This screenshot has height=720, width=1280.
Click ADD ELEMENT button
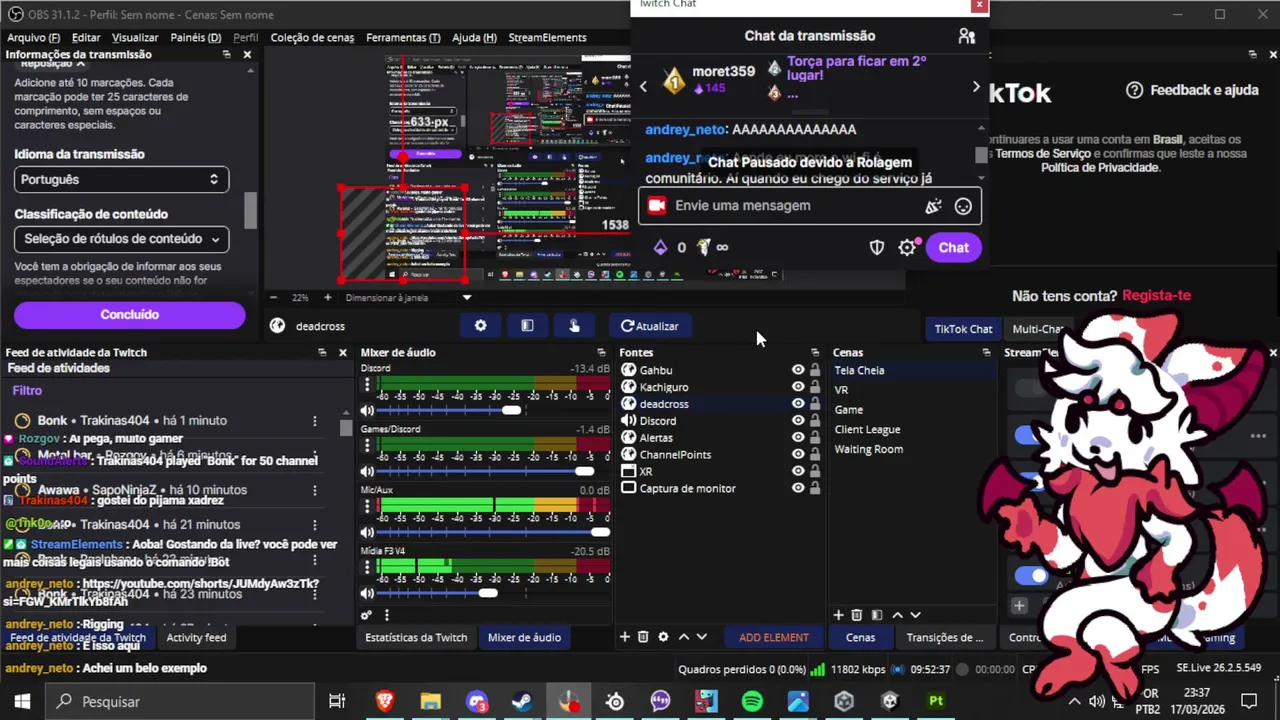click(x=774, y=637)
